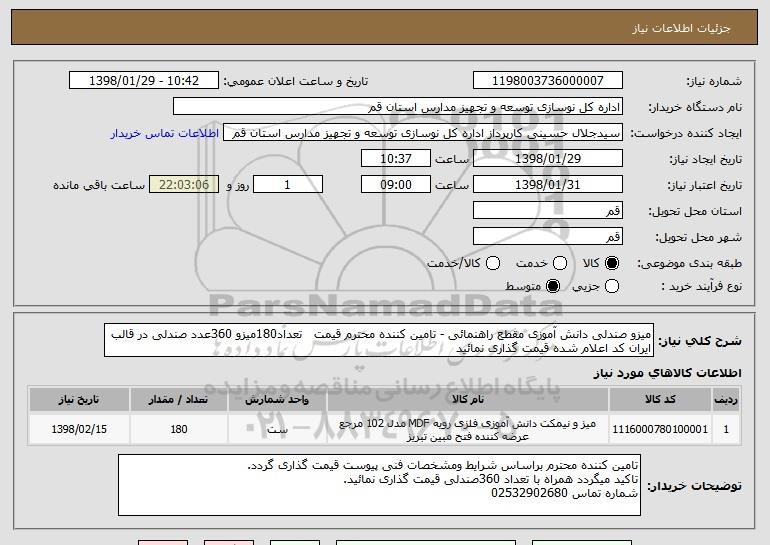Click the need date cell 1398/02/15
Viewport: 770px width, 545px height.
pyautogui.click(x=79, y=429)
